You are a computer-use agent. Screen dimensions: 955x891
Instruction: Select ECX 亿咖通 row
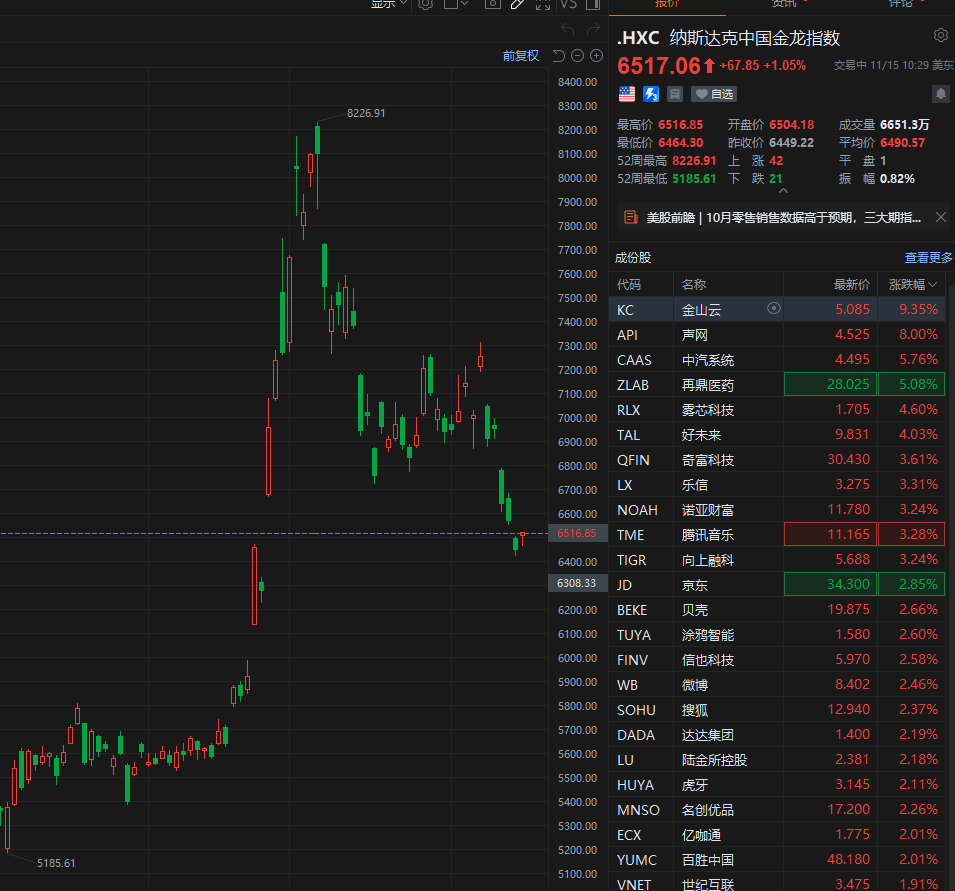tap(777, 834)
